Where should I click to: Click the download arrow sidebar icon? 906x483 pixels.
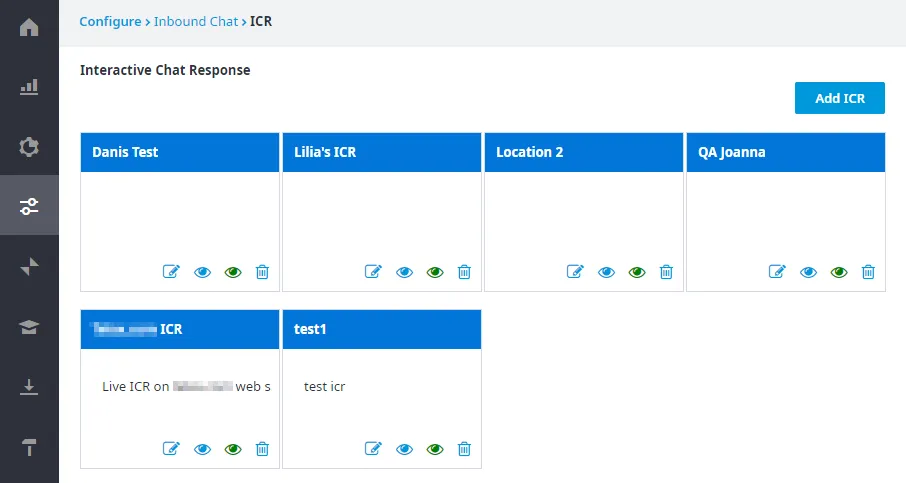(x=29, y=387)
